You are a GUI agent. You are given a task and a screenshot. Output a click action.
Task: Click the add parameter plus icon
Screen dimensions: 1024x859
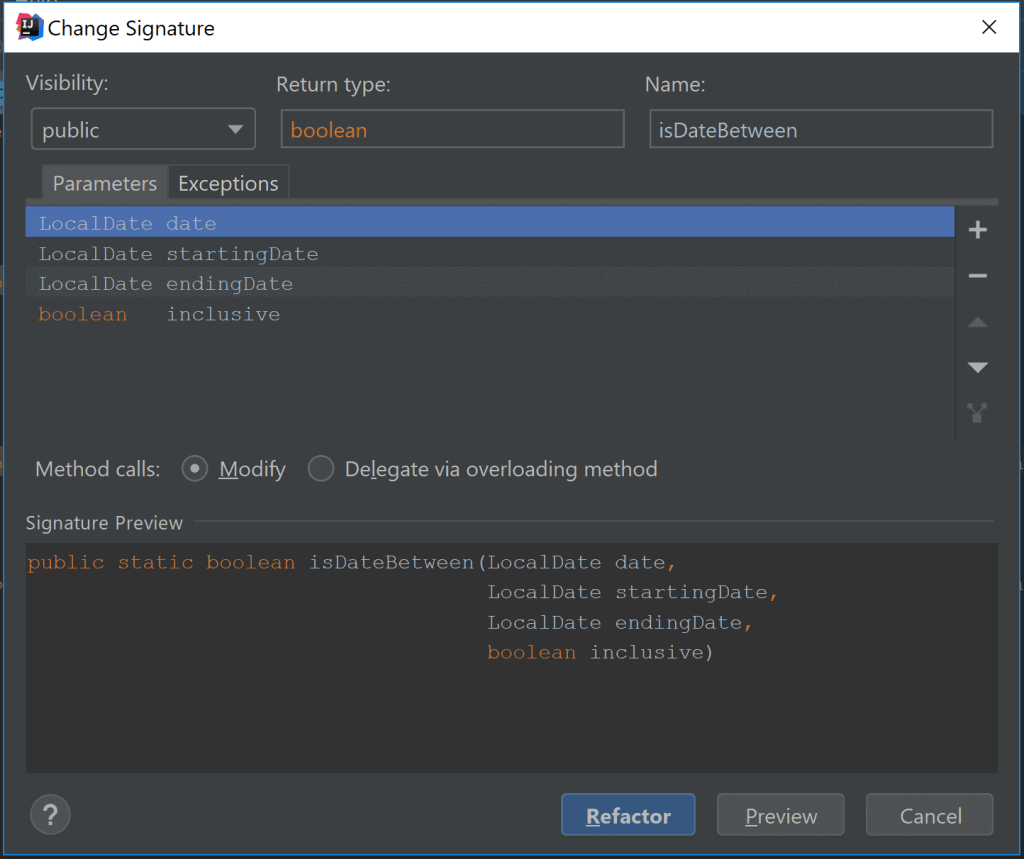(977, 230)
